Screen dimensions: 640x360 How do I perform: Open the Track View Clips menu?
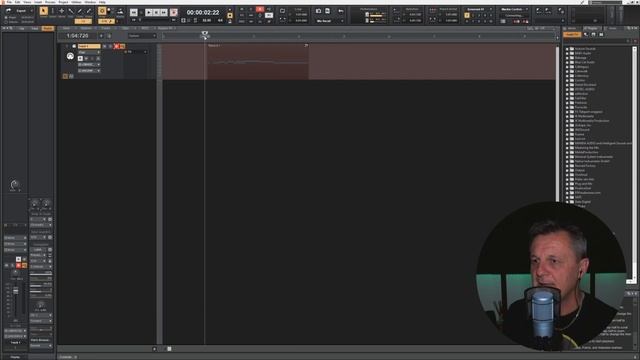(125, 28)
